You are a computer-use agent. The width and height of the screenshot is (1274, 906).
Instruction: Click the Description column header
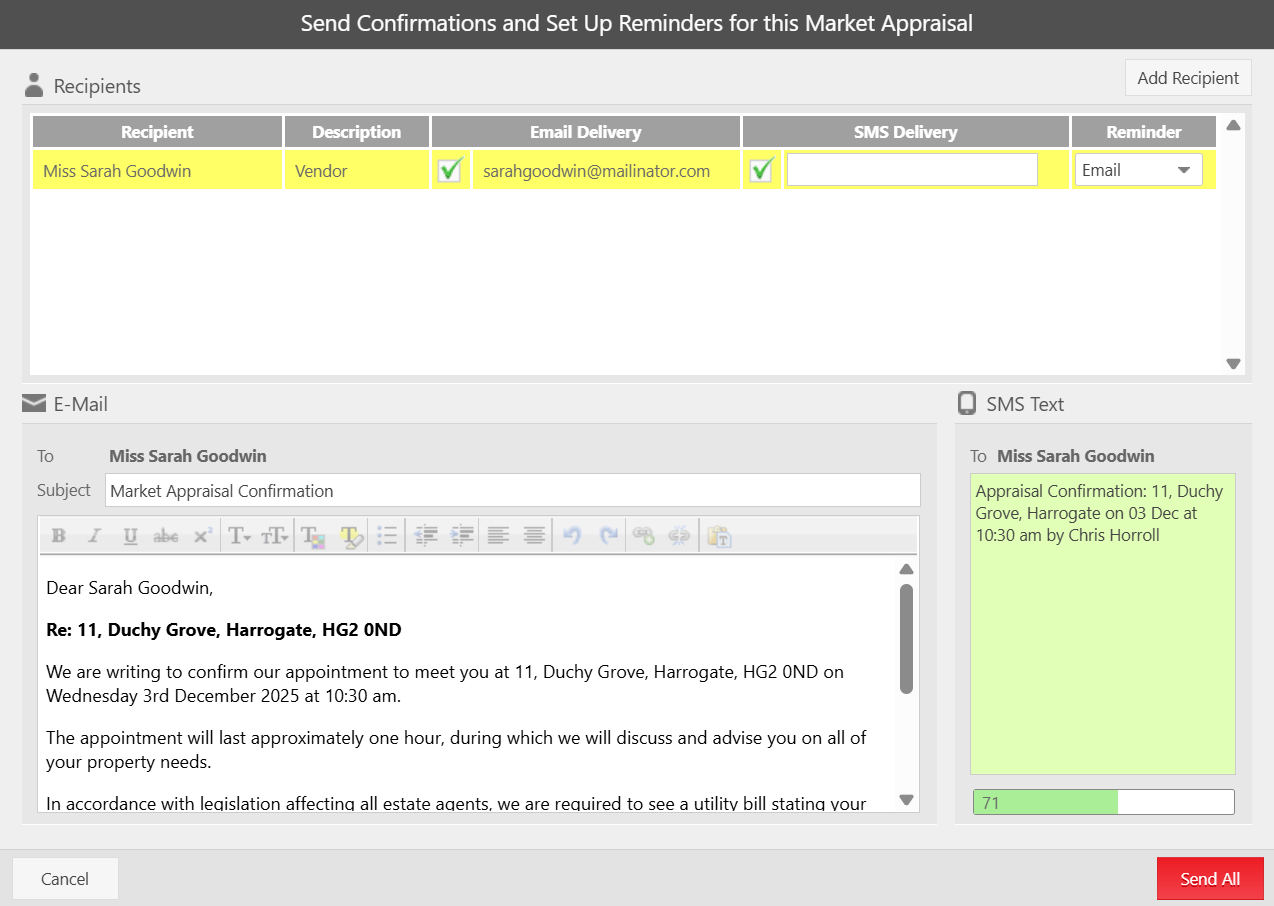click(357, 132)
